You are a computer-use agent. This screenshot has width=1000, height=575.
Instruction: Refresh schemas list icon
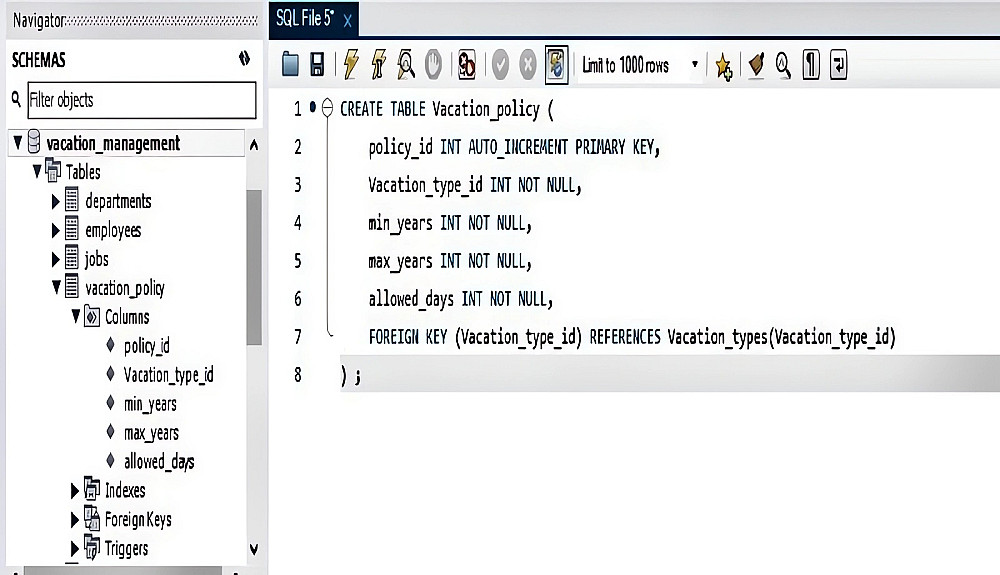click(x=244, y=59)
